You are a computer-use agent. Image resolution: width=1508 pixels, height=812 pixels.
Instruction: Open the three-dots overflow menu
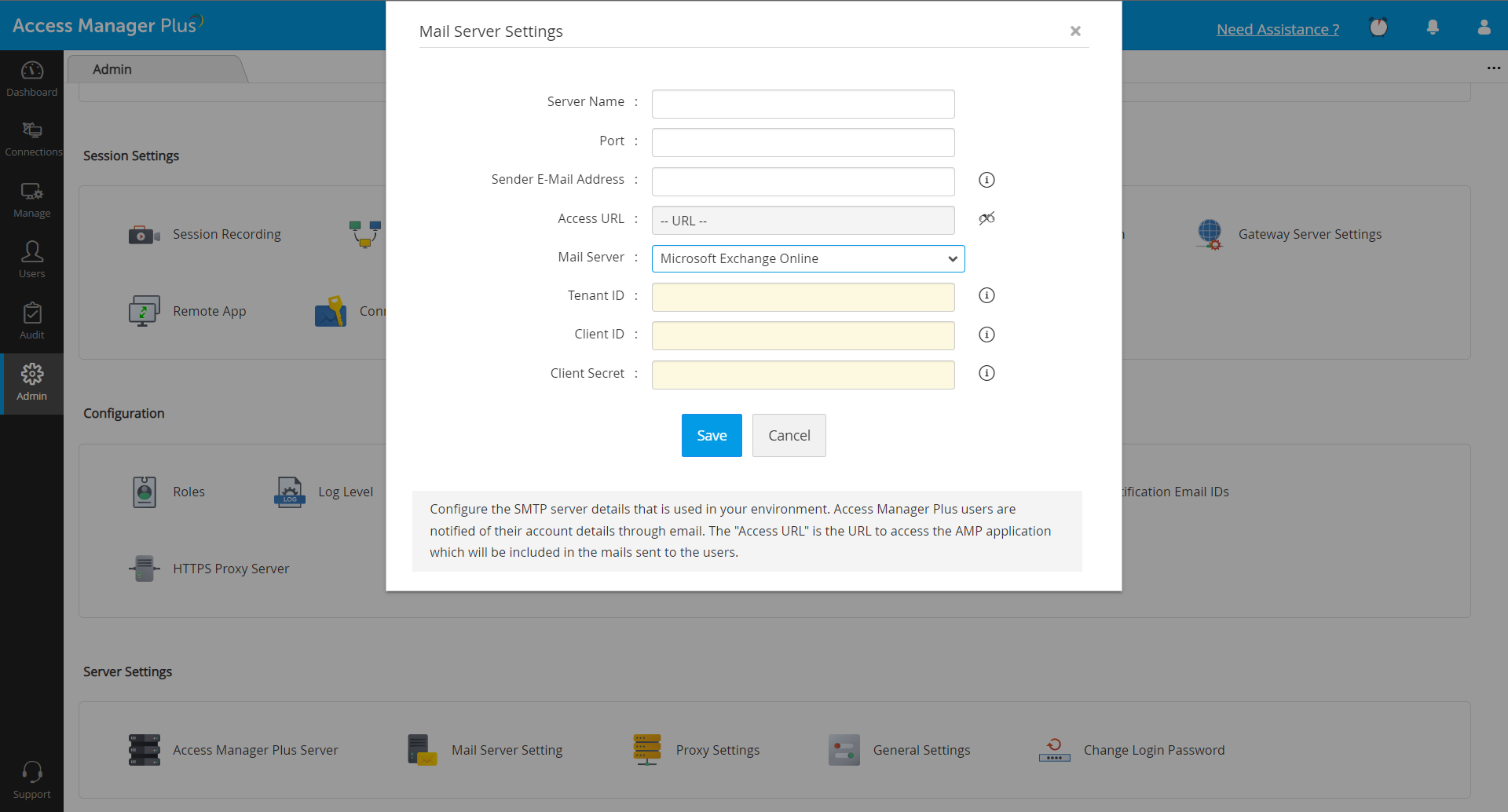coord(1493,68)
